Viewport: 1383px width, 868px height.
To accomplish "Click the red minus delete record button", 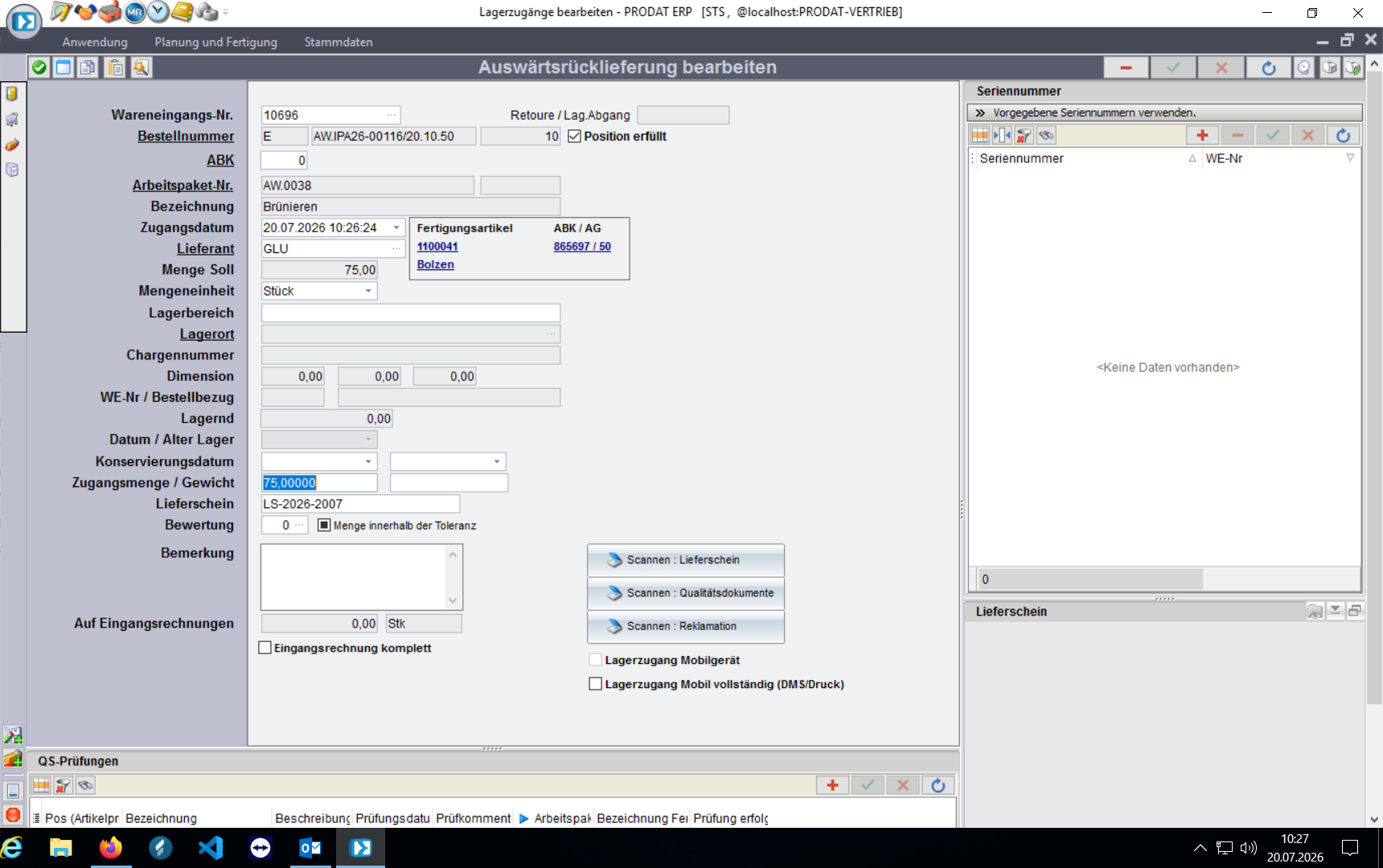I will tap(1126, 68).
